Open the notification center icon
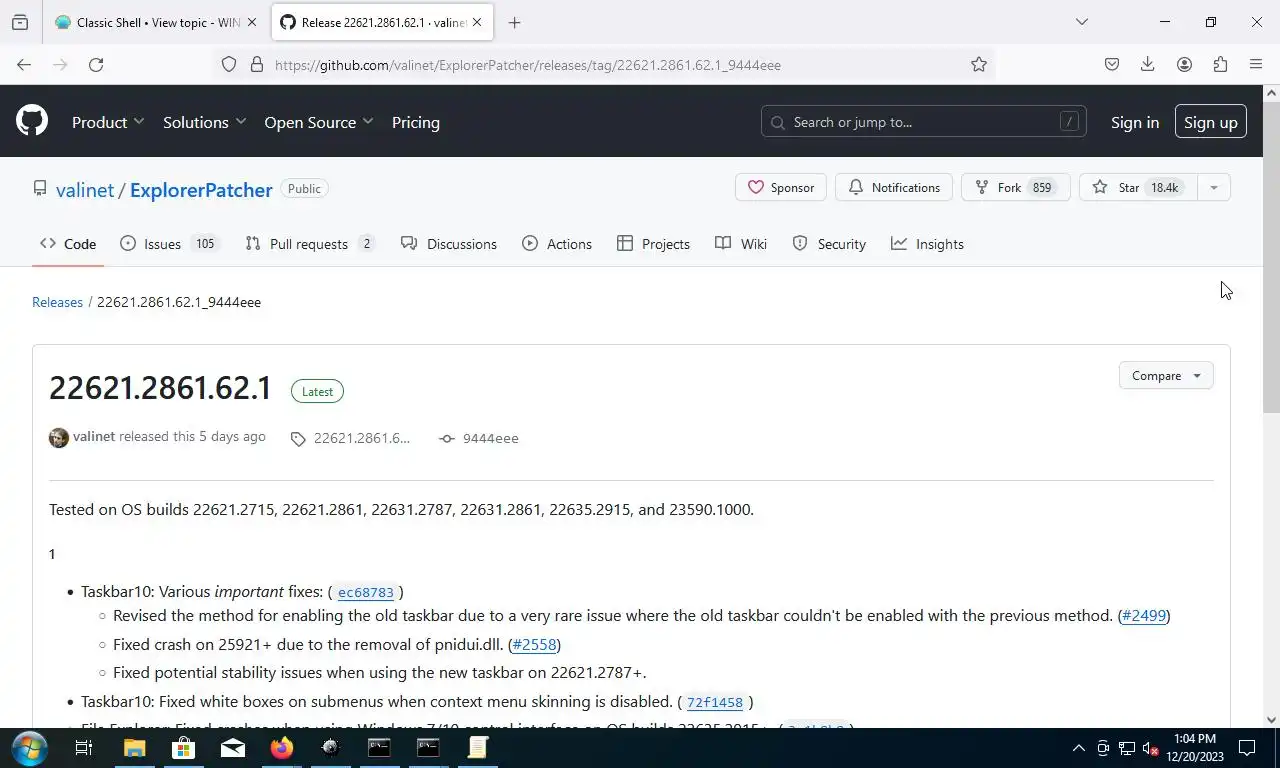 click(x=1247, y=747)
